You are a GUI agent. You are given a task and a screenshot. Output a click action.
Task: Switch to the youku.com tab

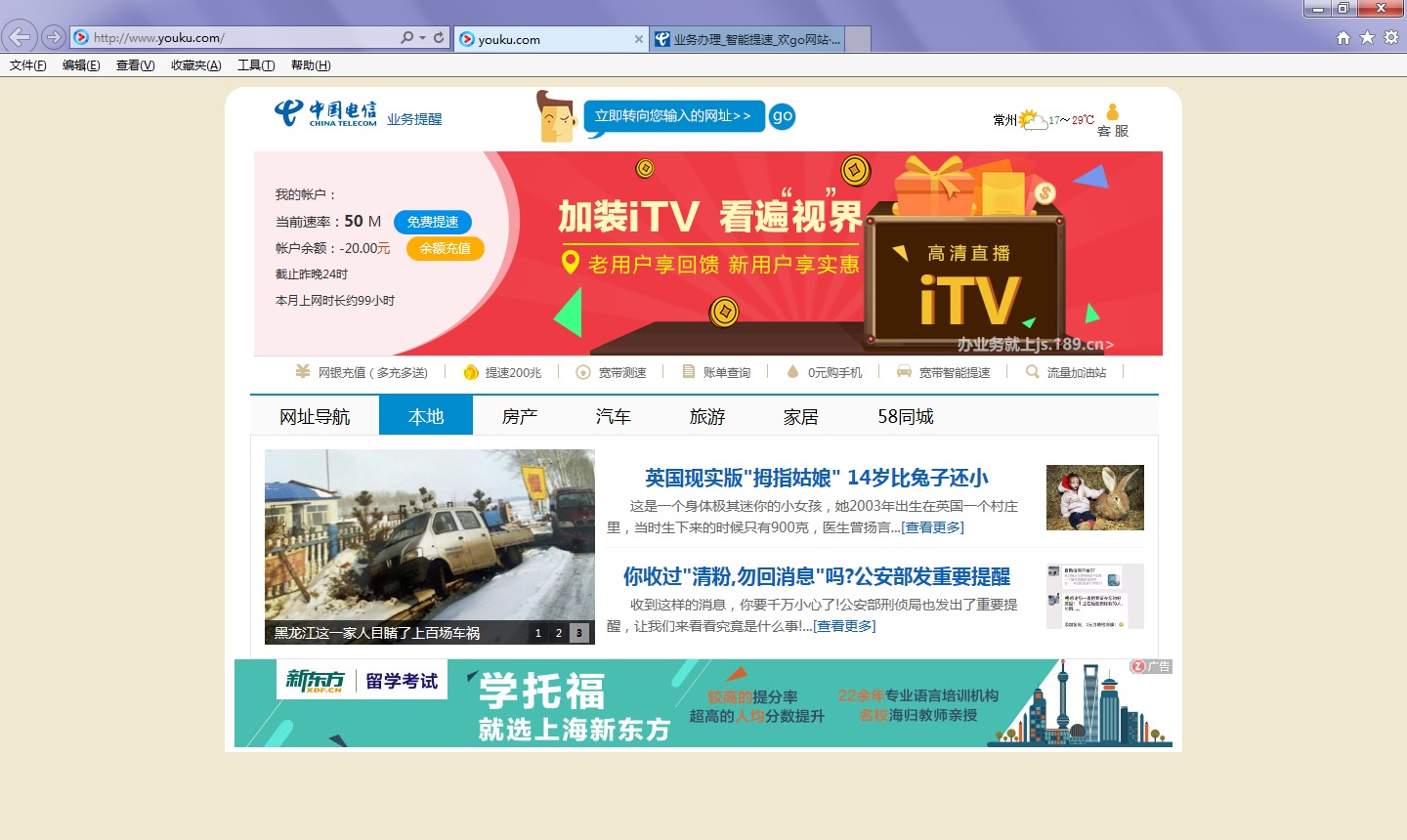click(x=550, y=39)
